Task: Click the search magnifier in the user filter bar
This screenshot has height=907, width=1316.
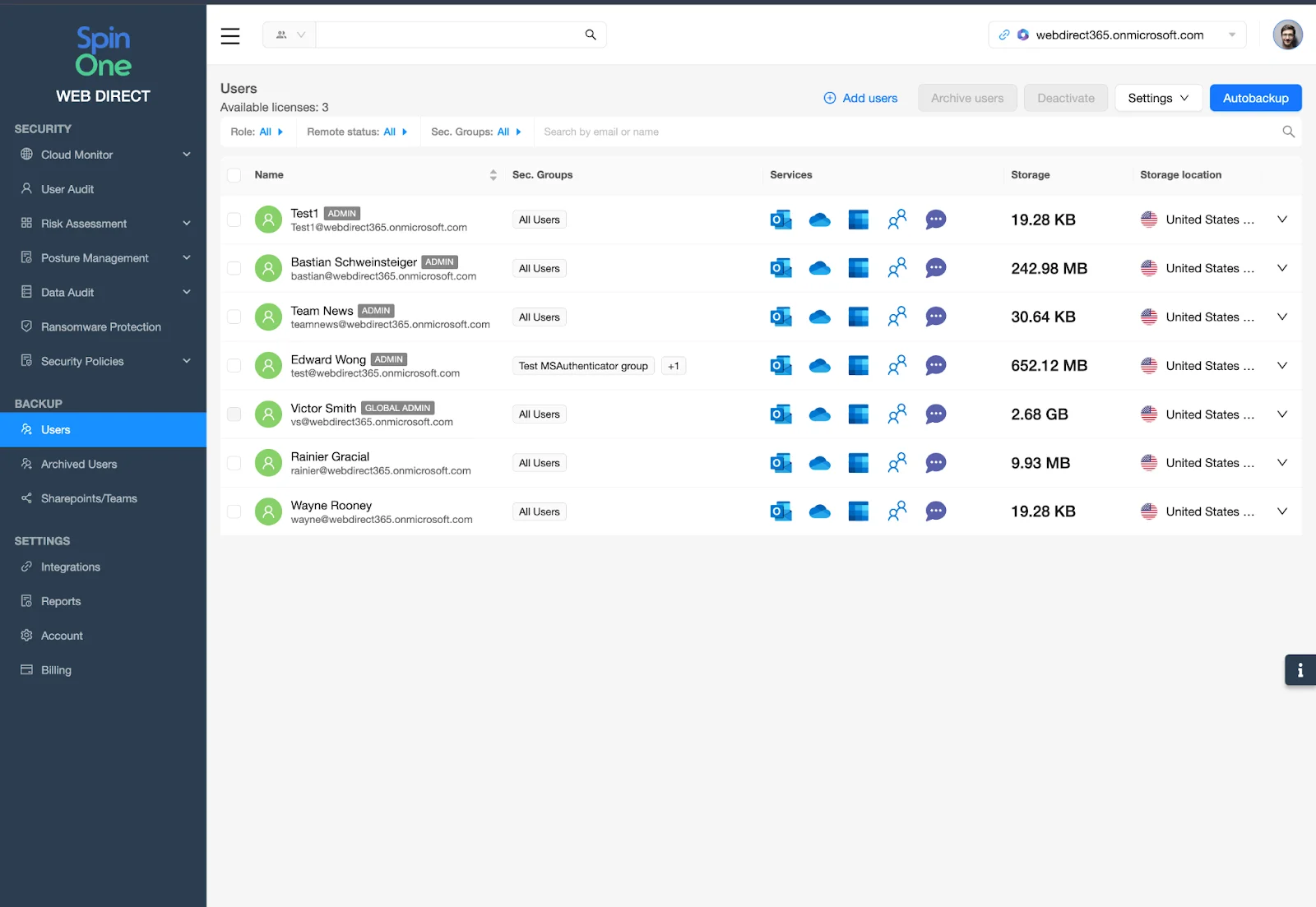Action: (x=1287, y=131)
